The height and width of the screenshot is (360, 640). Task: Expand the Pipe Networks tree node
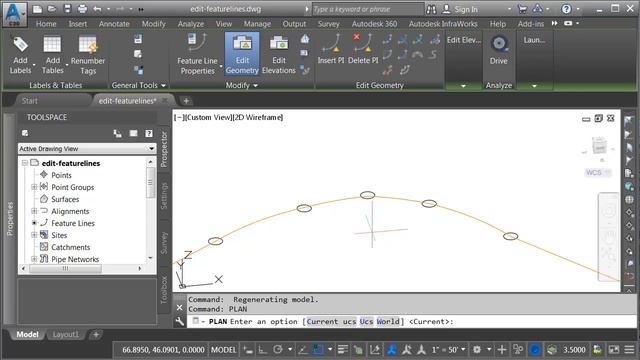click(x=34, y=259)
